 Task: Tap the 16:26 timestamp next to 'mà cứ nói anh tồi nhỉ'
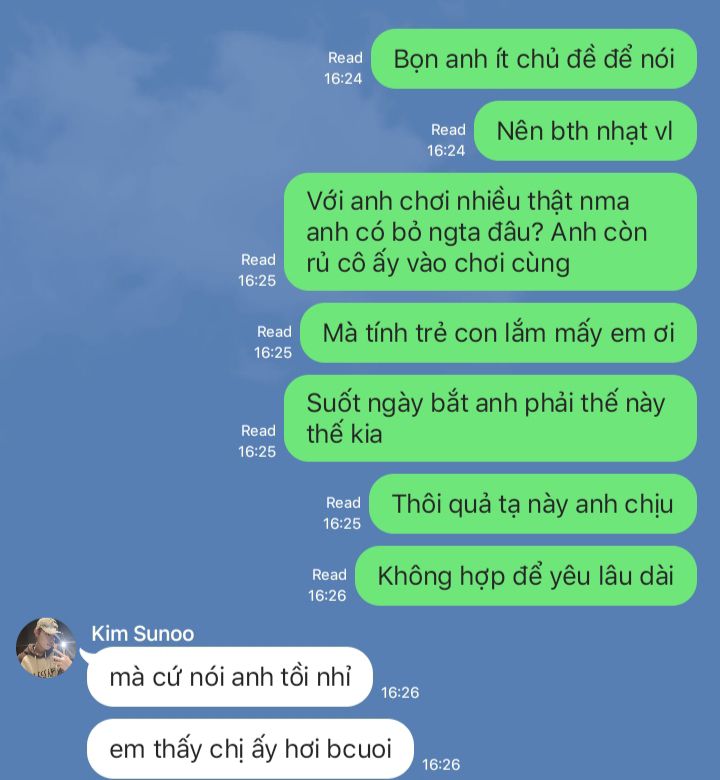[400, 692]
